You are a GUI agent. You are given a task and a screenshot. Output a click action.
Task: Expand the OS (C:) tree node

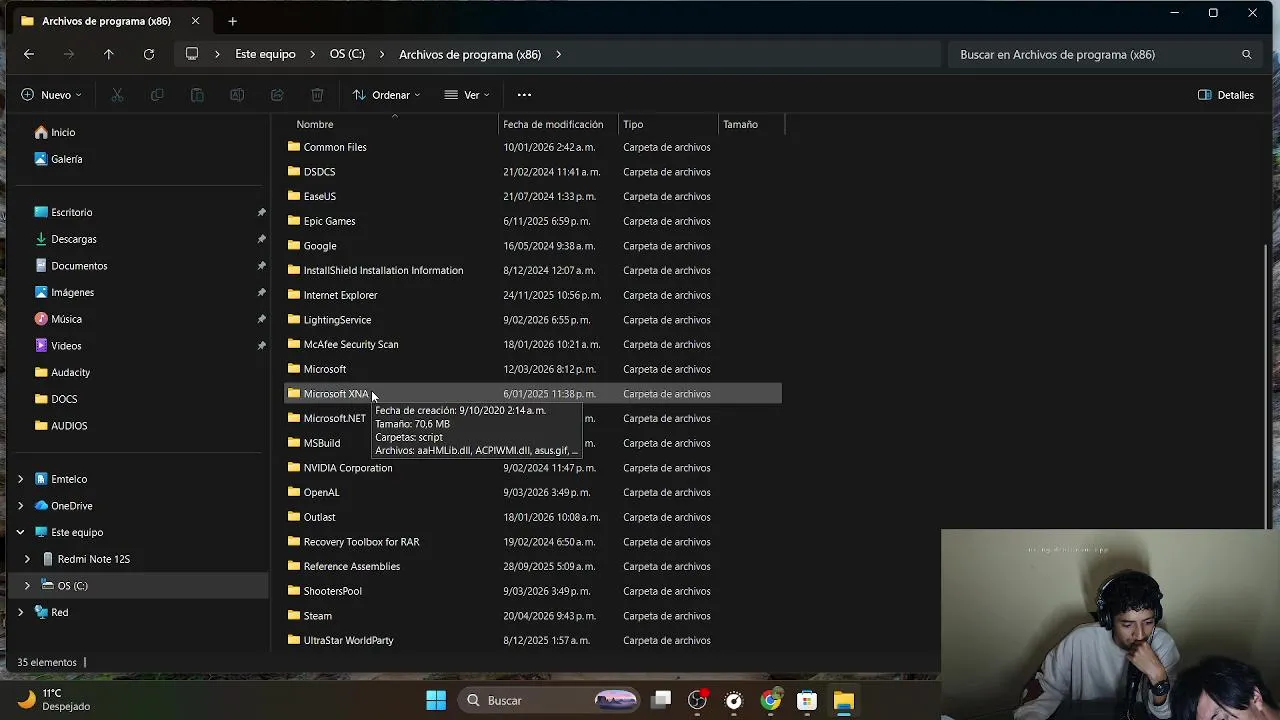point(27,586)
